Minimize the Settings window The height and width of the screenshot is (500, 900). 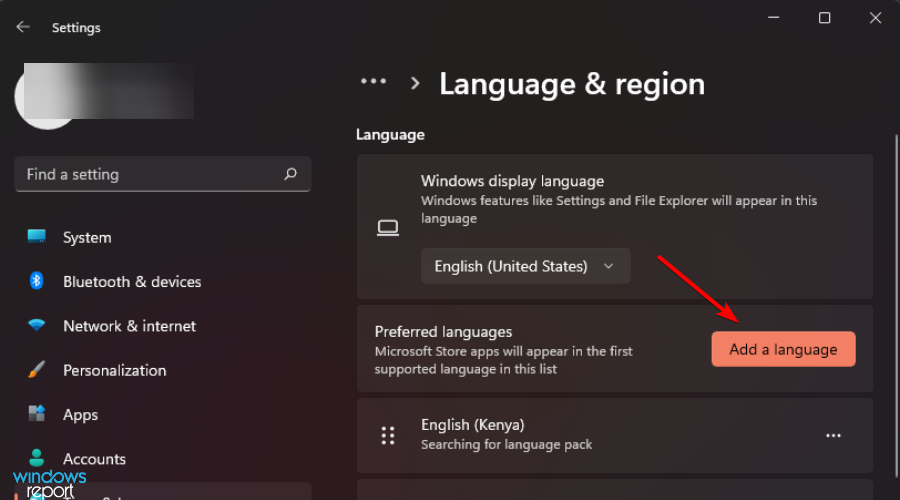(x=773, y=18)
